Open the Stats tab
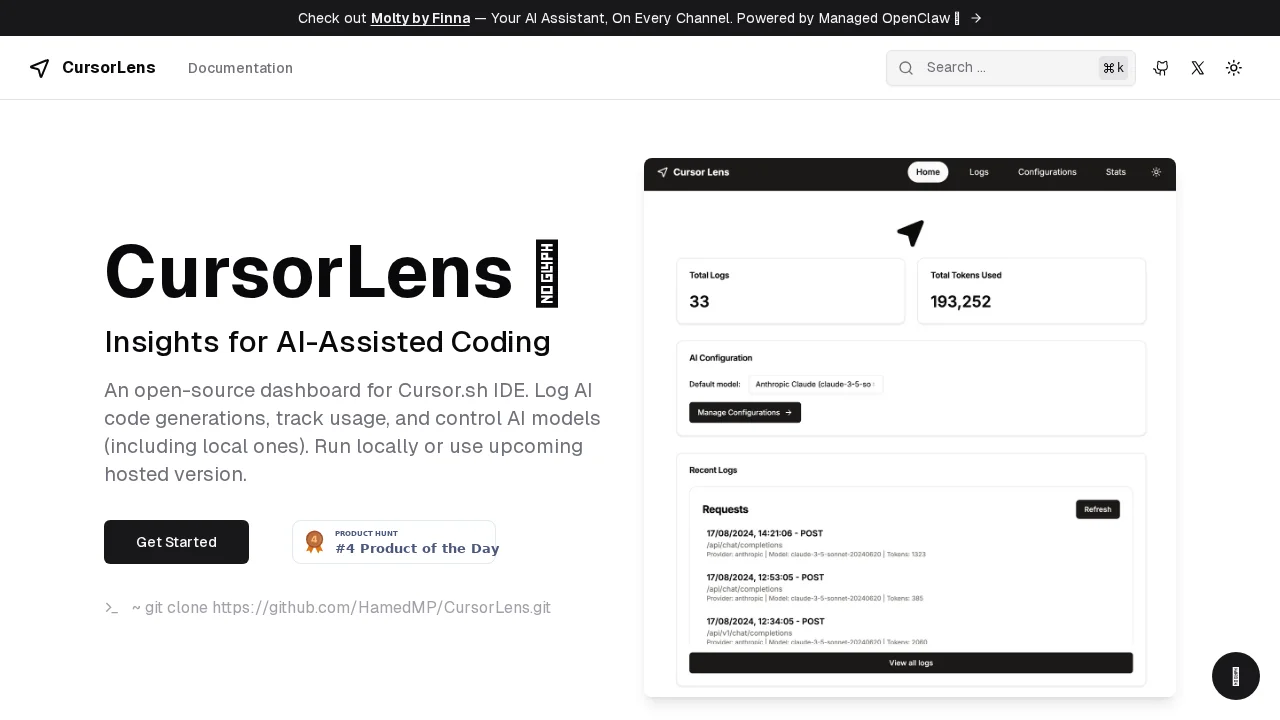 (1115, 172)
